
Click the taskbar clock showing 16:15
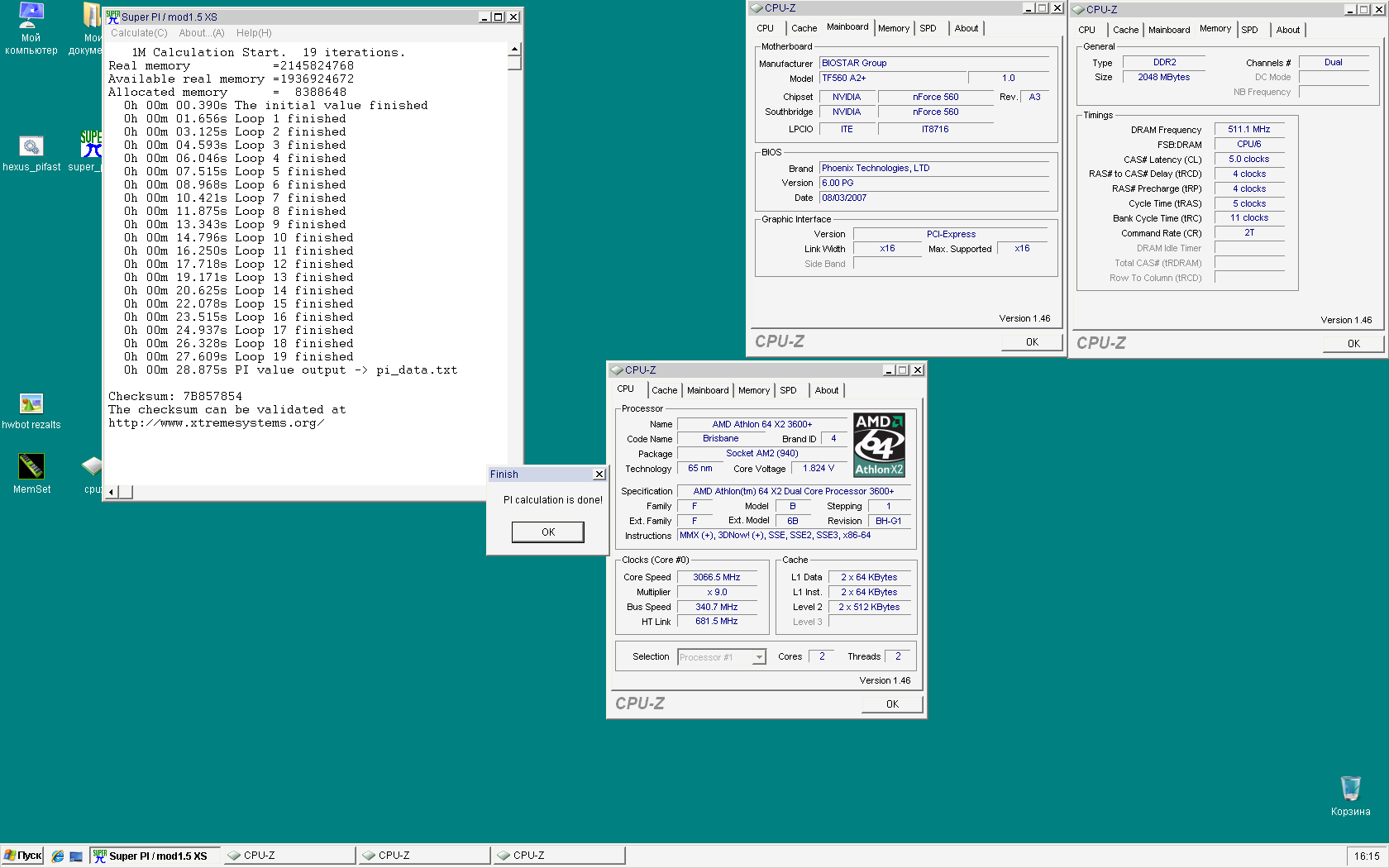coord(1367,856)
